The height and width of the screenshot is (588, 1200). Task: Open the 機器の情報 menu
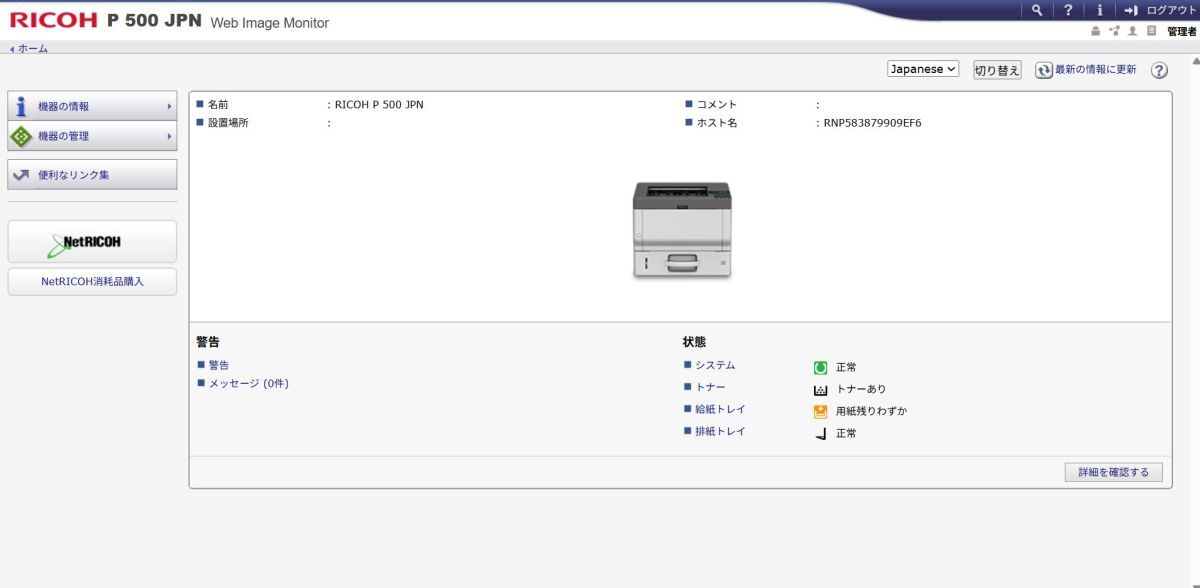click(92, 106)
